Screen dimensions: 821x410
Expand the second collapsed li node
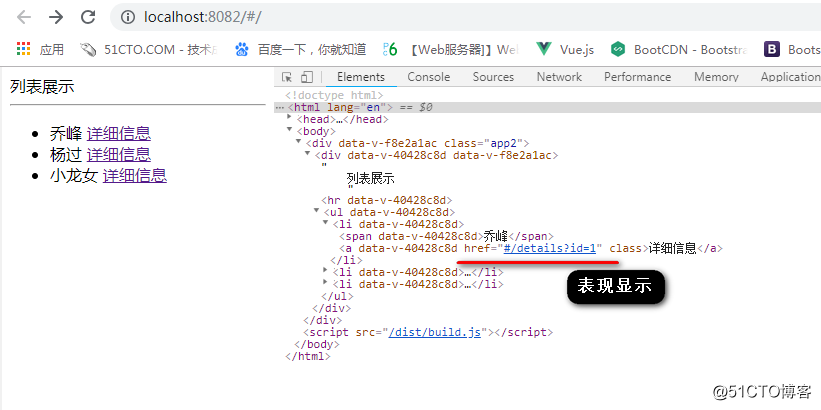[325, 271]
